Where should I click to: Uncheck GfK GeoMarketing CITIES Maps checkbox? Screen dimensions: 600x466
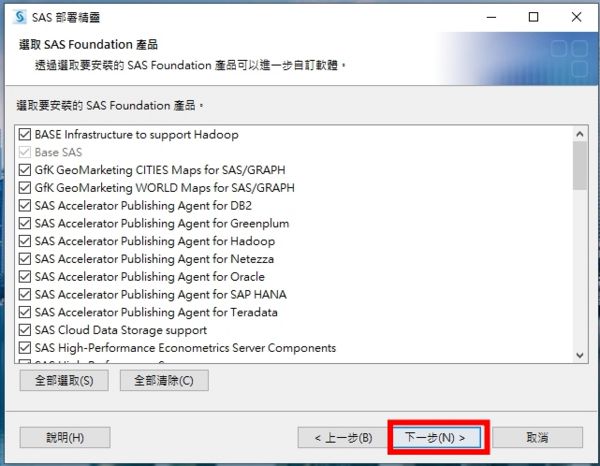26,170
